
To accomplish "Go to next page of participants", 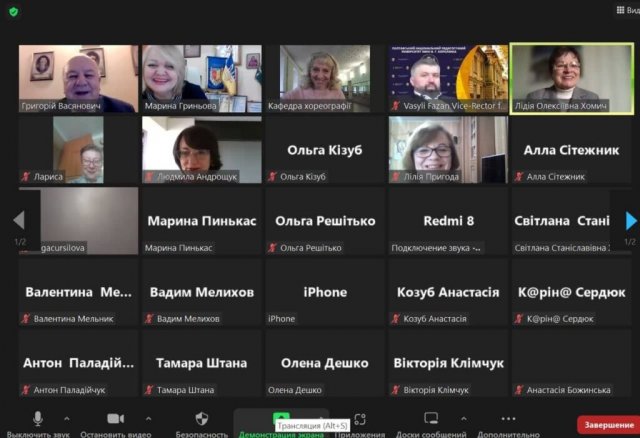I will click(x=630, y=221).
